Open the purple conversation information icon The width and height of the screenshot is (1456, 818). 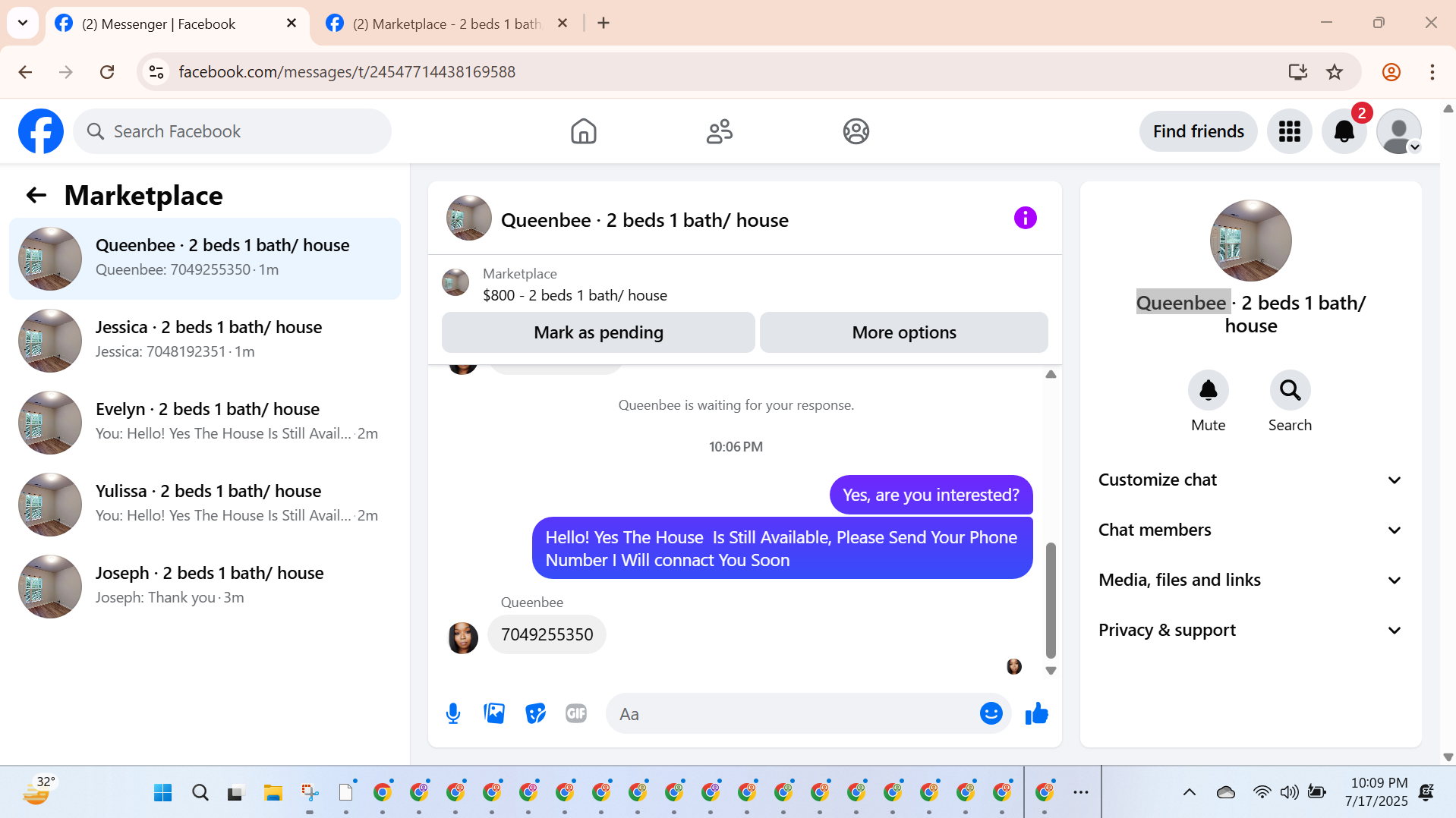(x=1025, y=219)
